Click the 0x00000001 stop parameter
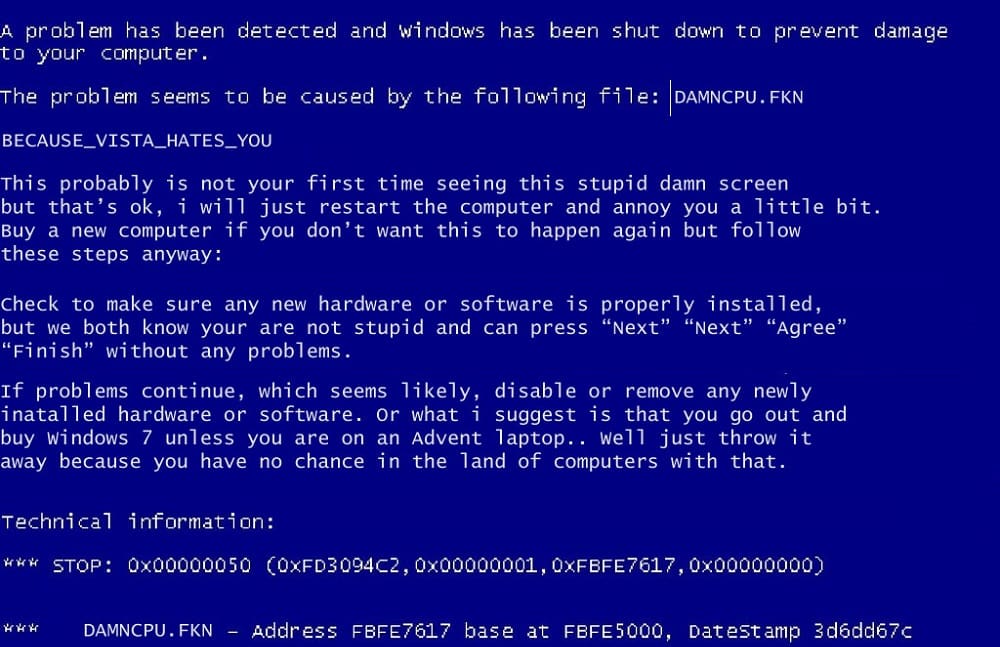Viewport: 1000px width, 647px height. coord(476,565)
